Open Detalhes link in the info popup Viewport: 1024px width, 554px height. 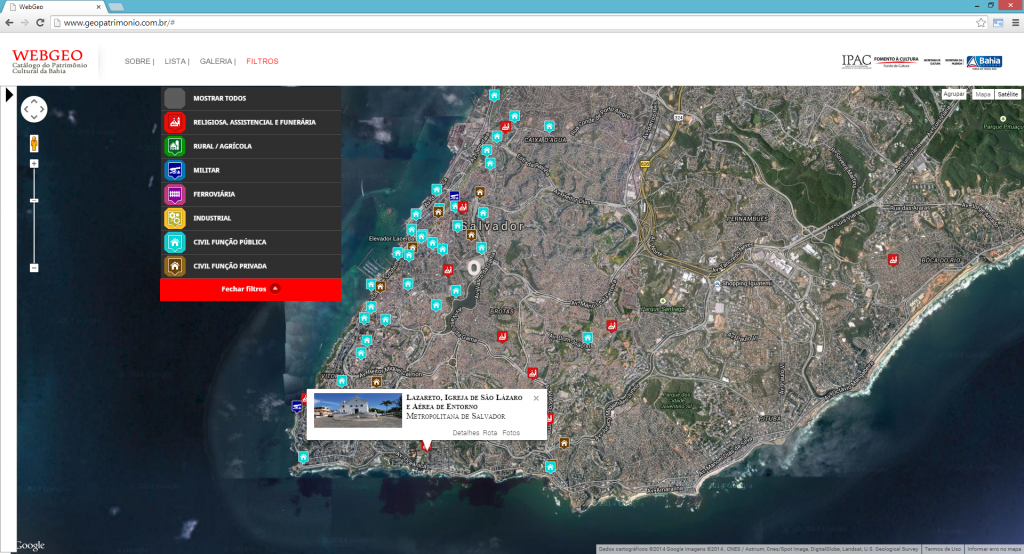point(466,432)
